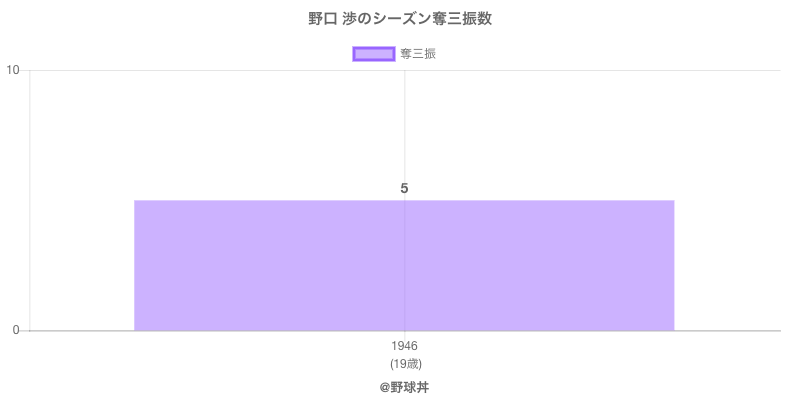Click the vertical gridline above the 5 label
Image resolution: width=800 pixels, height=400 pixels.
click(404, 120)
